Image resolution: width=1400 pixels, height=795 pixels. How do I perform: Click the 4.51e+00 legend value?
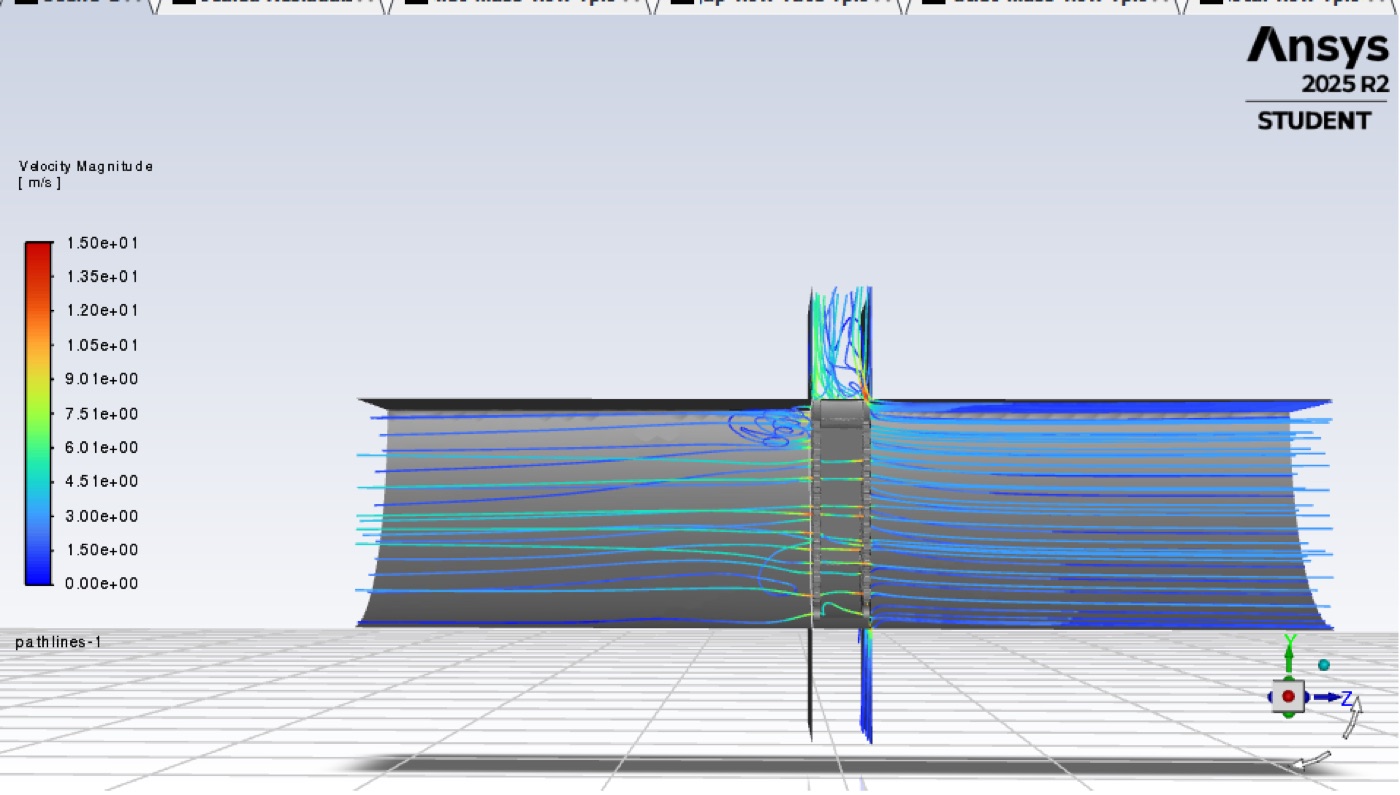[x=102, y=482]
